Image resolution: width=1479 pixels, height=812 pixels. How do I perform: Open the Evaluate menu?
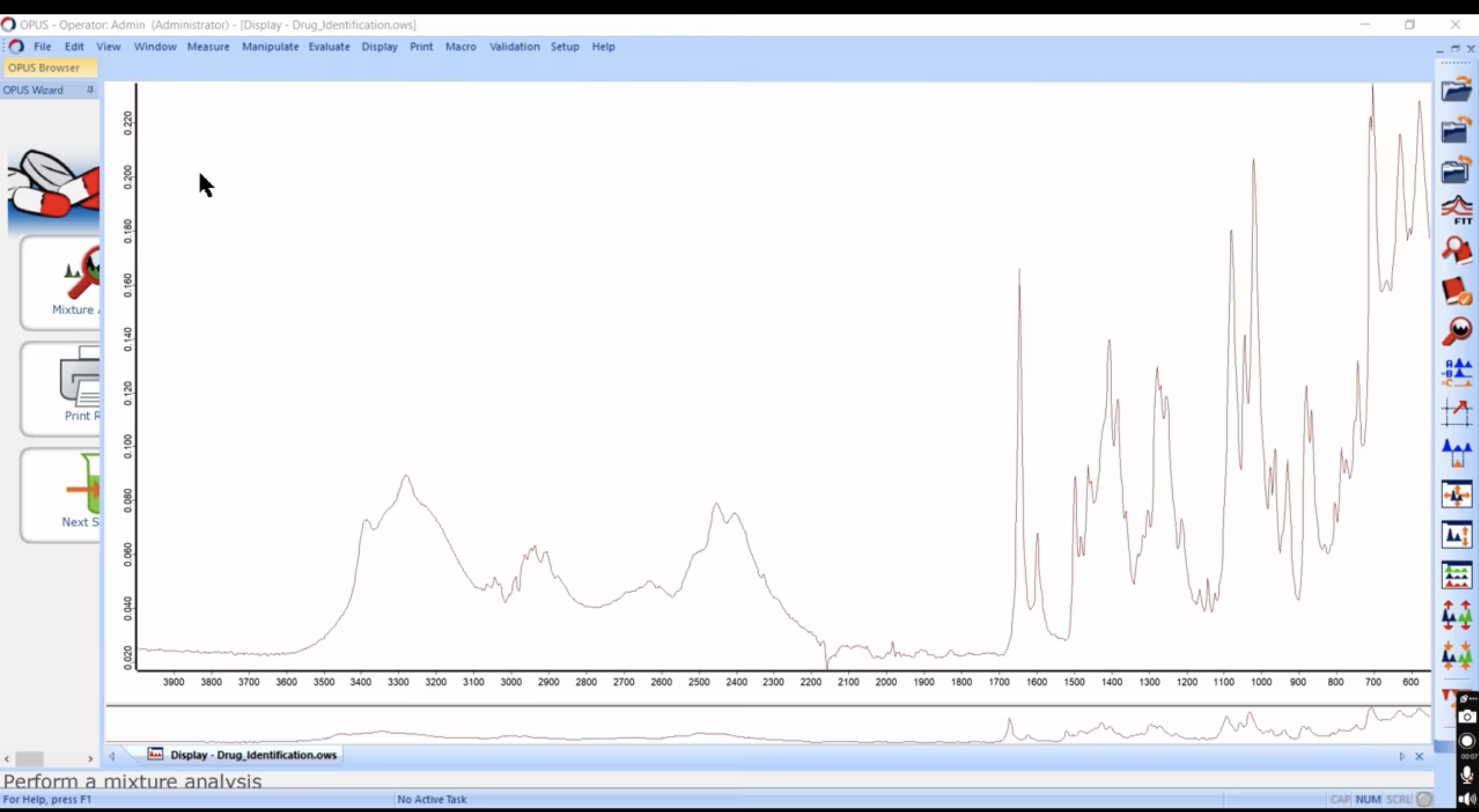click(x=329, y=47)
